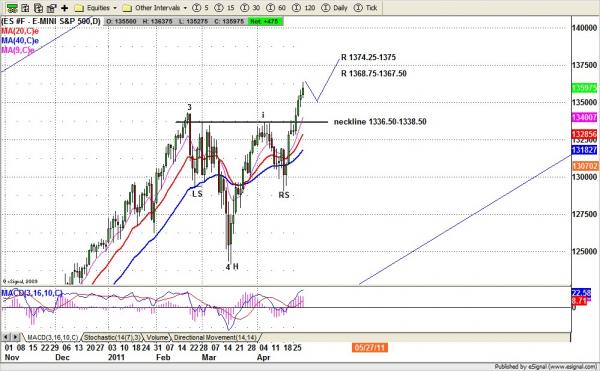Click the Apr label on the time axis

(264, 357)
